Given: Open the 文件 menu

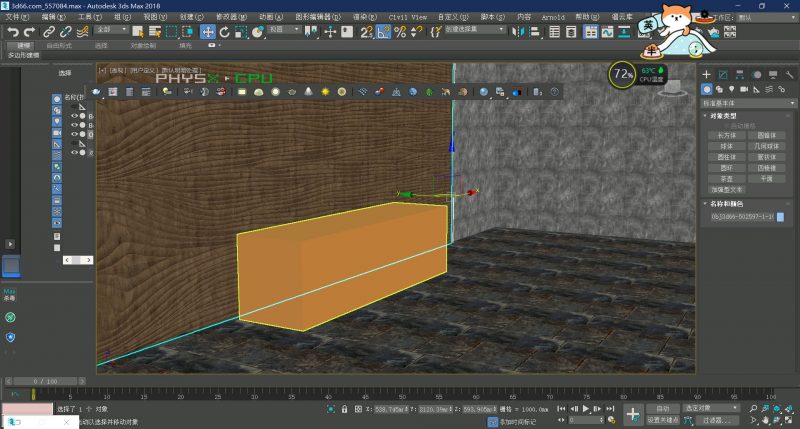Looking at the screenshot, I should [x=14, y=17].
